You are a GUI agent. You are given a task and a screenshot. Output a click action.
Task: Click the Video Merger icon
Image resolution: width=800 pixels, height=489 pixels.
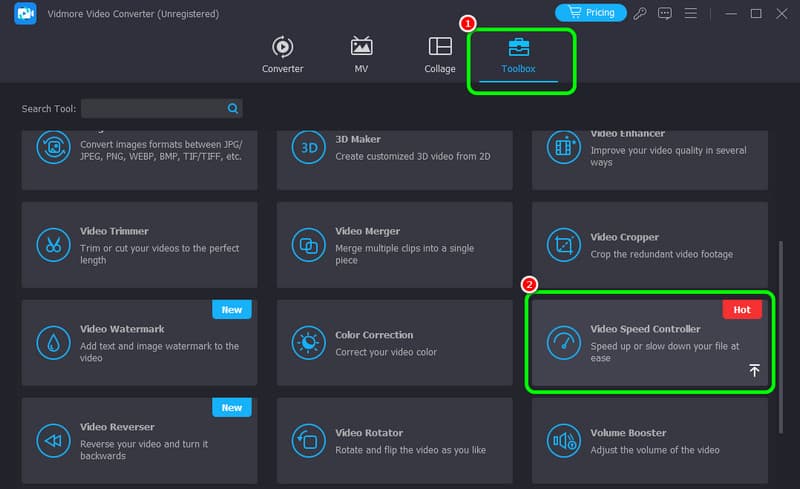308,244
